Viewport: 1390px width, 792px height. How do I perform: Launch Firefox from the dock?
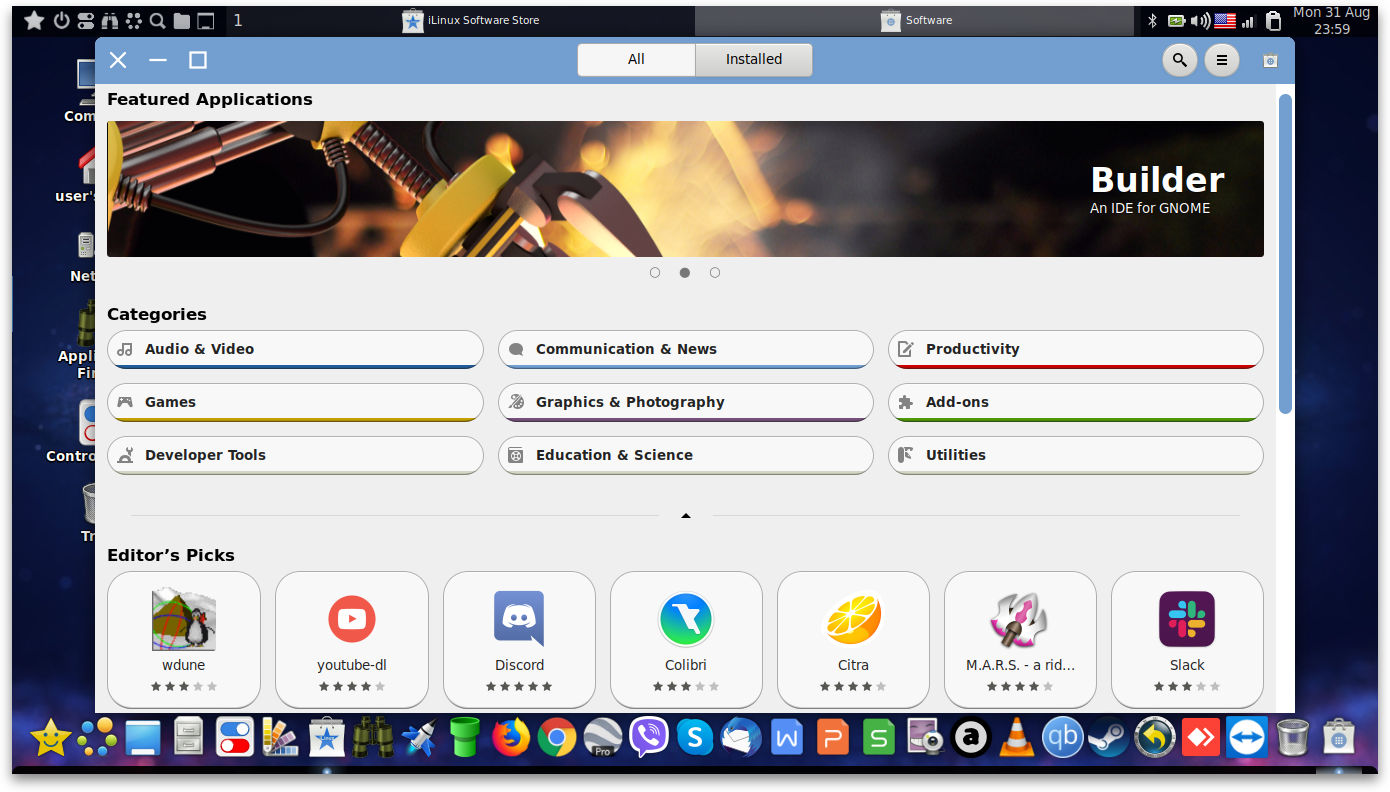pos(511,739)
